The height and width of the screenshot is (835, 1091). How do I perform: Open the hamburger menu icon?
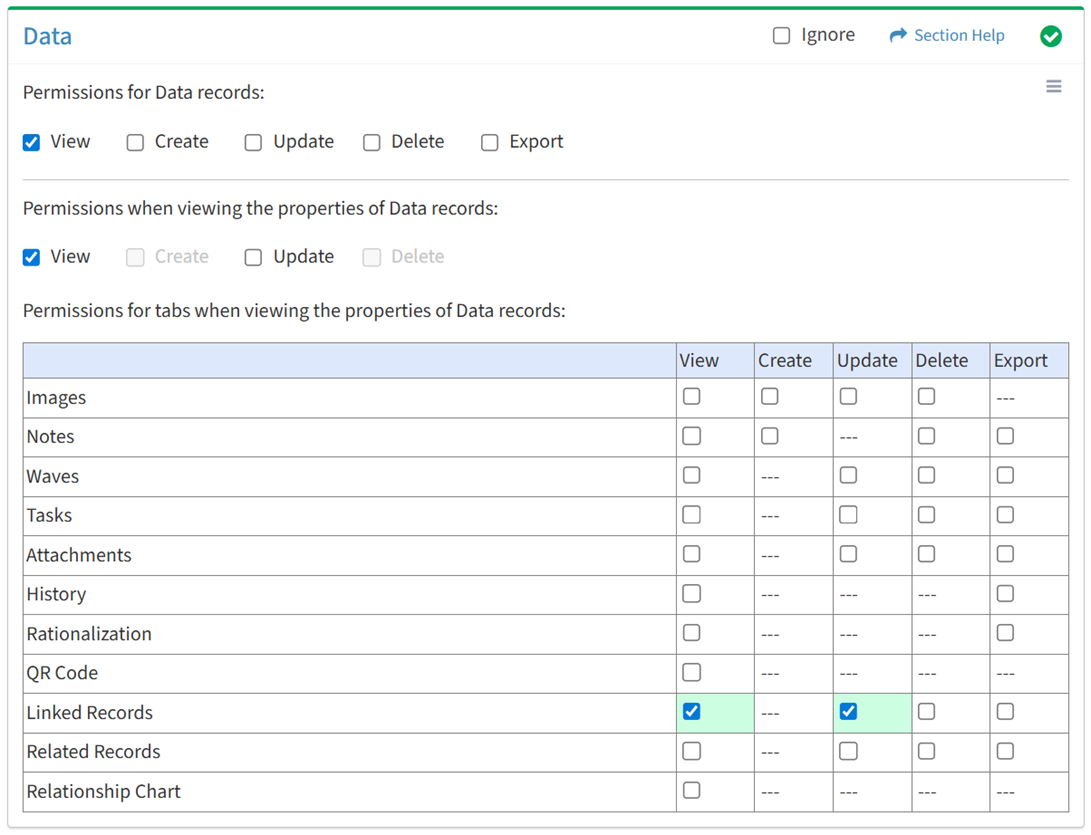tap(1053, 87)
